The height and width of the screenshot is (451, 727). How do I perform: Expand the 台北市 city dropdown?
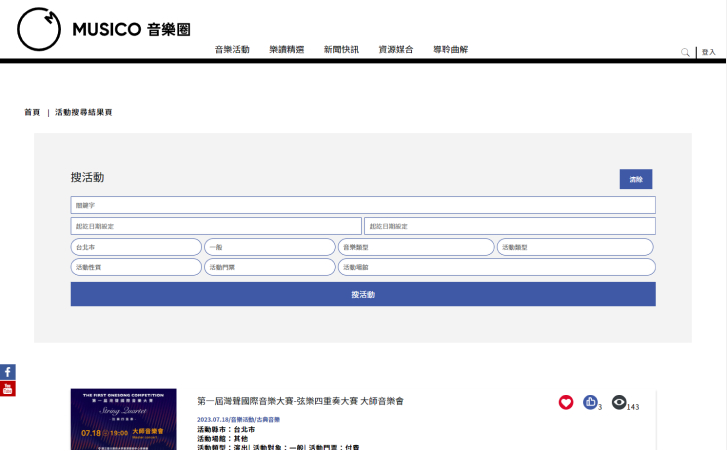tap(135, 247)
